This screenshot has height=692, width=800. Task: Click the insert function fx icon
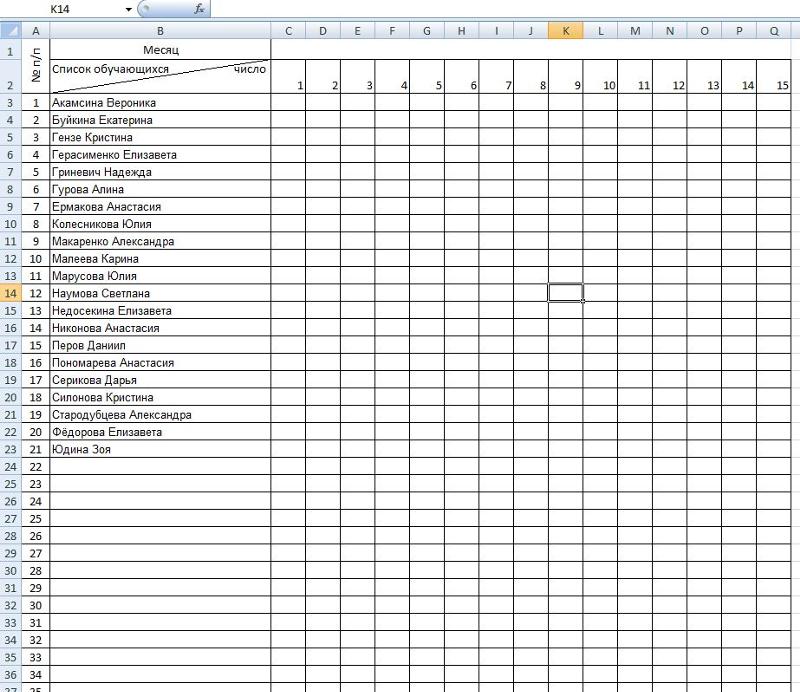tap(199, 9)
